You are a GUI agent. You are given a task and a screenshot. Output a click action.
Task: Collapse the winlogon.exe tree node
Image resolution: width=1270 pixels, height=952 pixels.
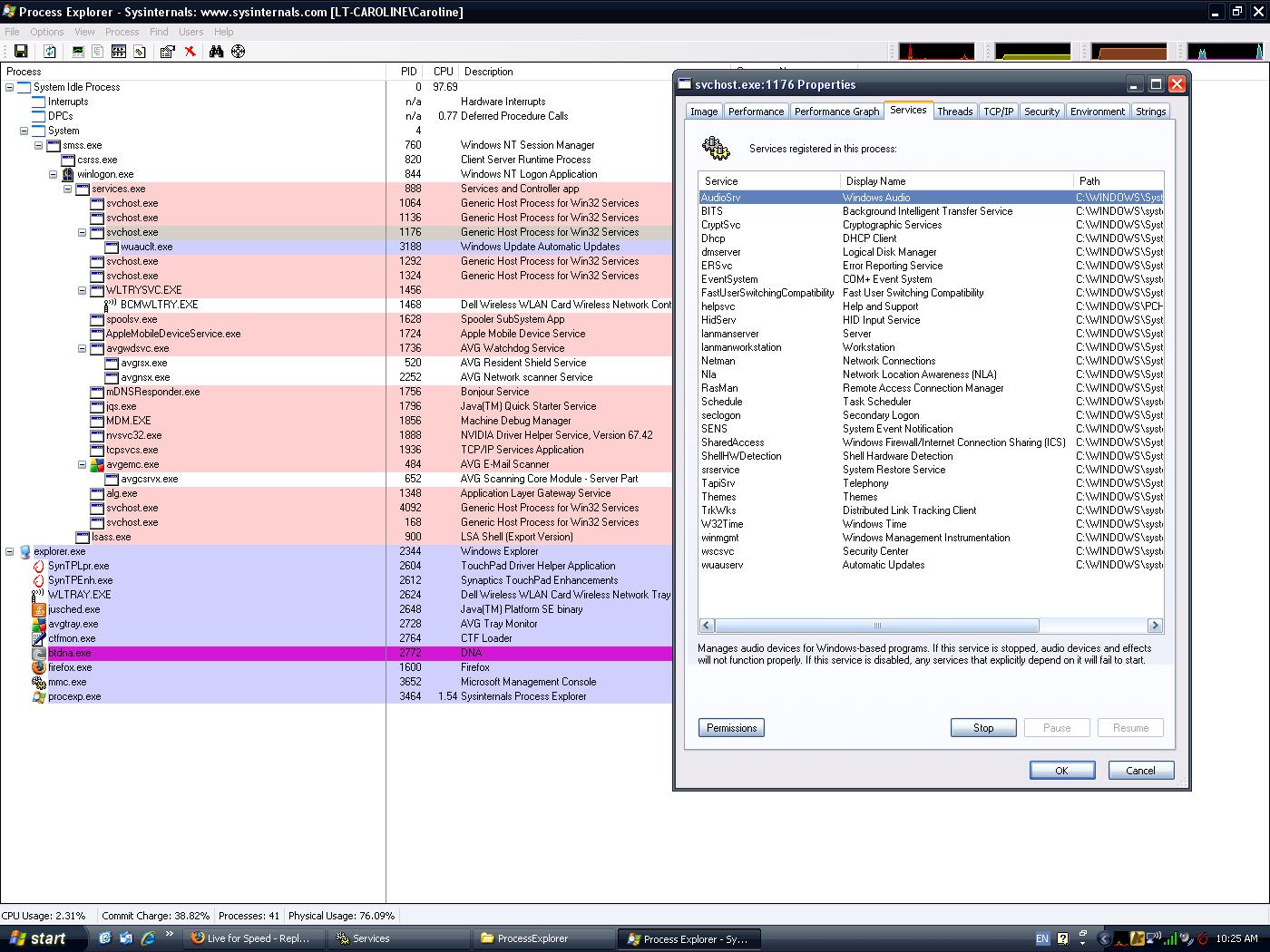[x=54, y=174]
